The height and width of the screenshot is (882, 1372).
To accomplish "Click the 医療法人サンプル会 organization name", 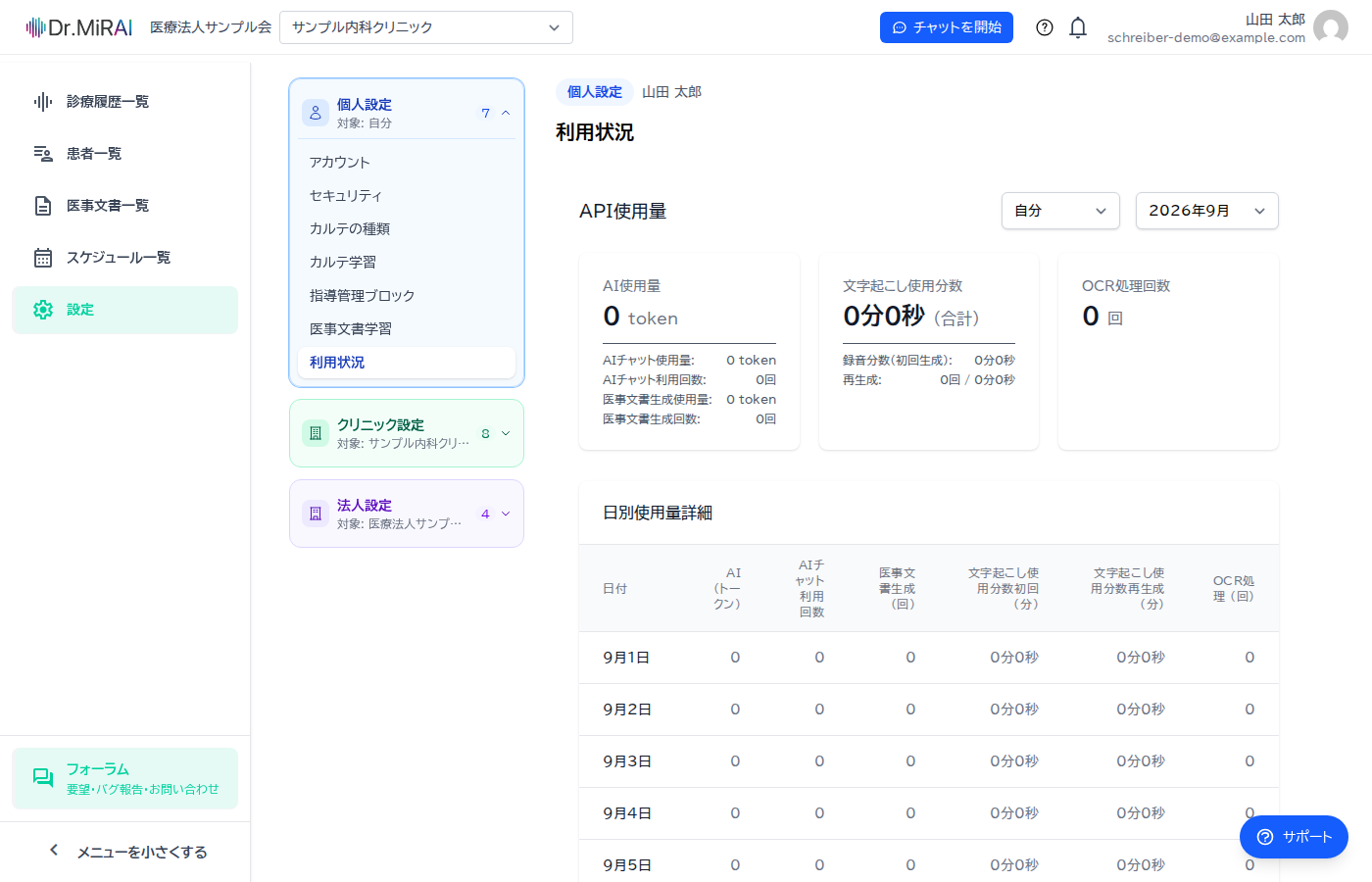I will point(211,27).
